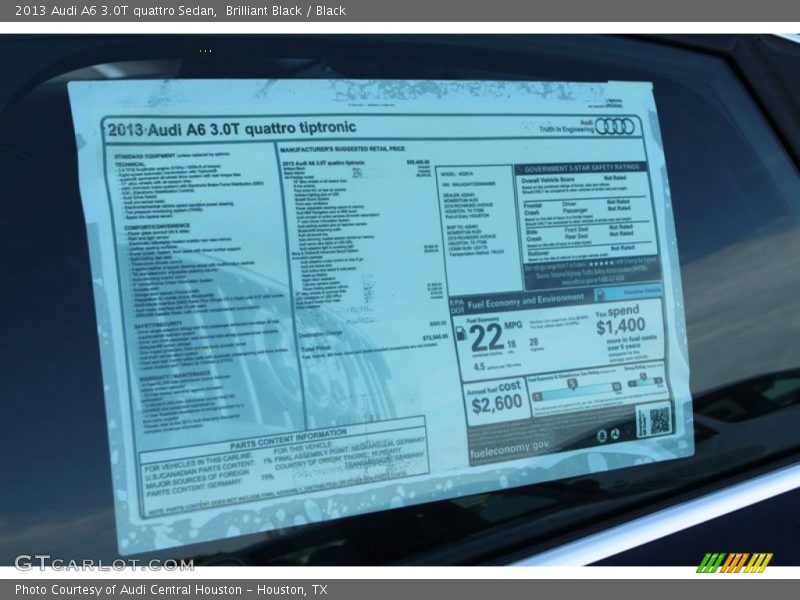This screenshot has width=800, height=600.
Task: Click the caption '2013 Audi A6 3.0T quattro Sedan'
Action: pos(115,11)
